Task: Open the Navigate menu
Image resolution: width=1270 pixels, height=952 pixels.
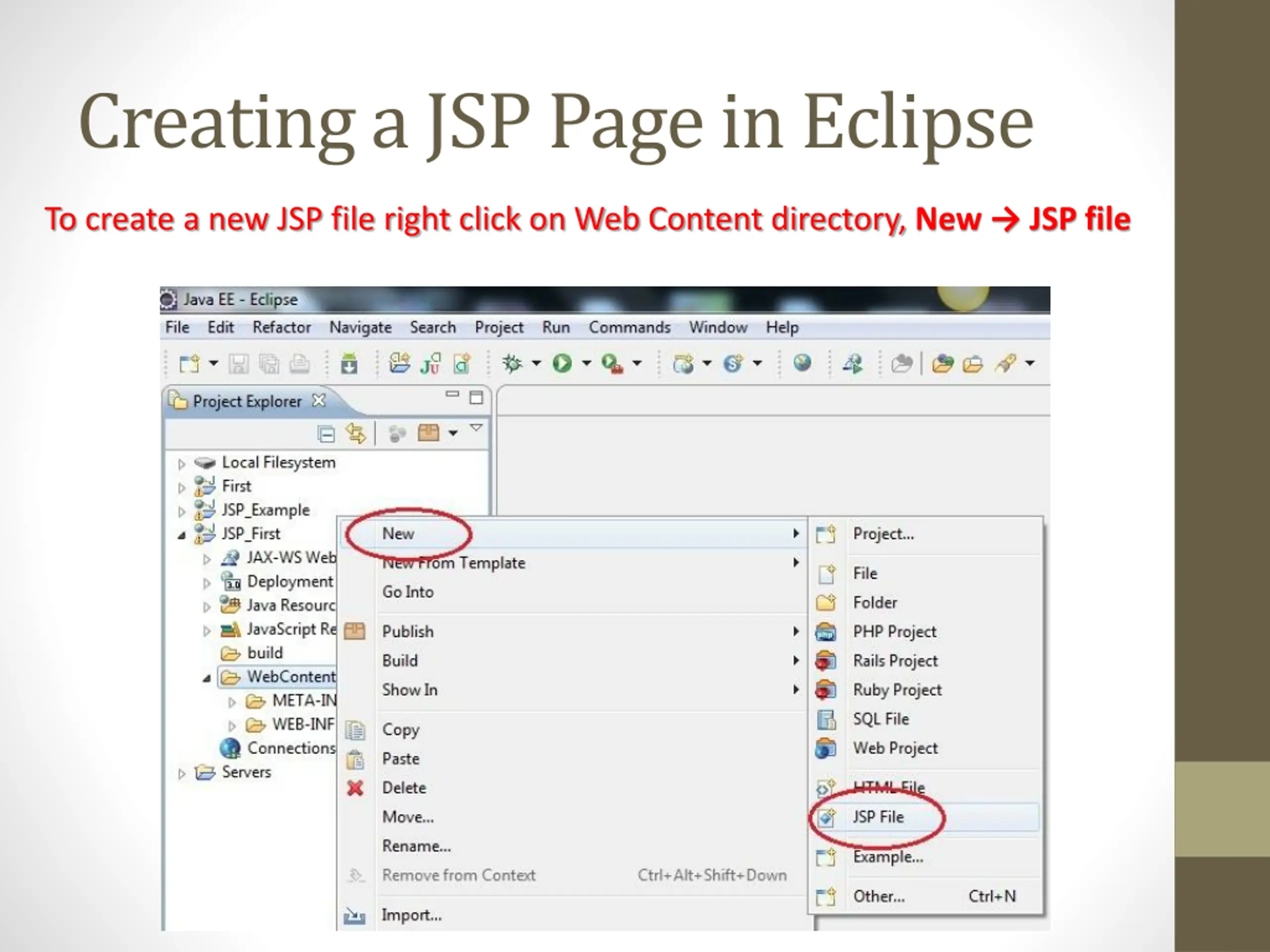Action: (x=361, y=327)
